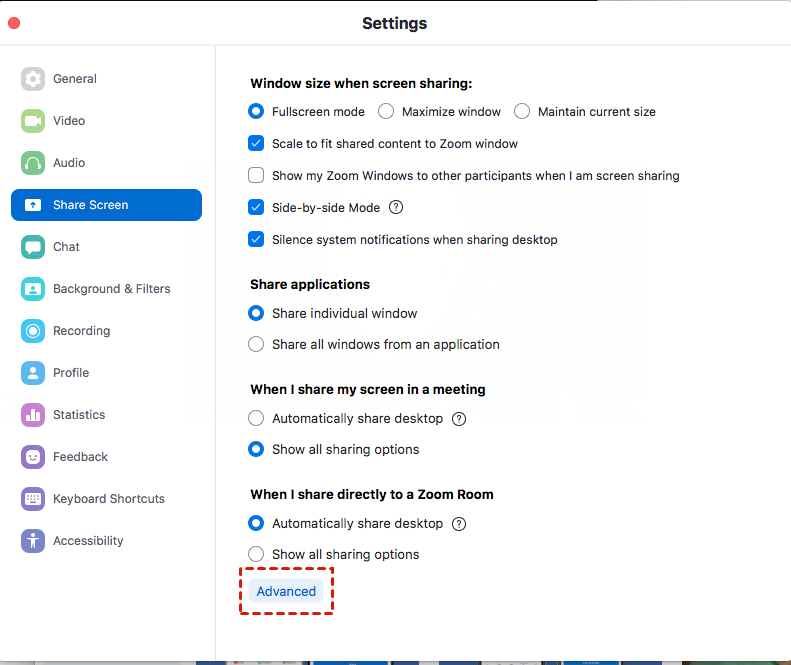Uncheck Silence system notifications when sharing

click(256, 240)
